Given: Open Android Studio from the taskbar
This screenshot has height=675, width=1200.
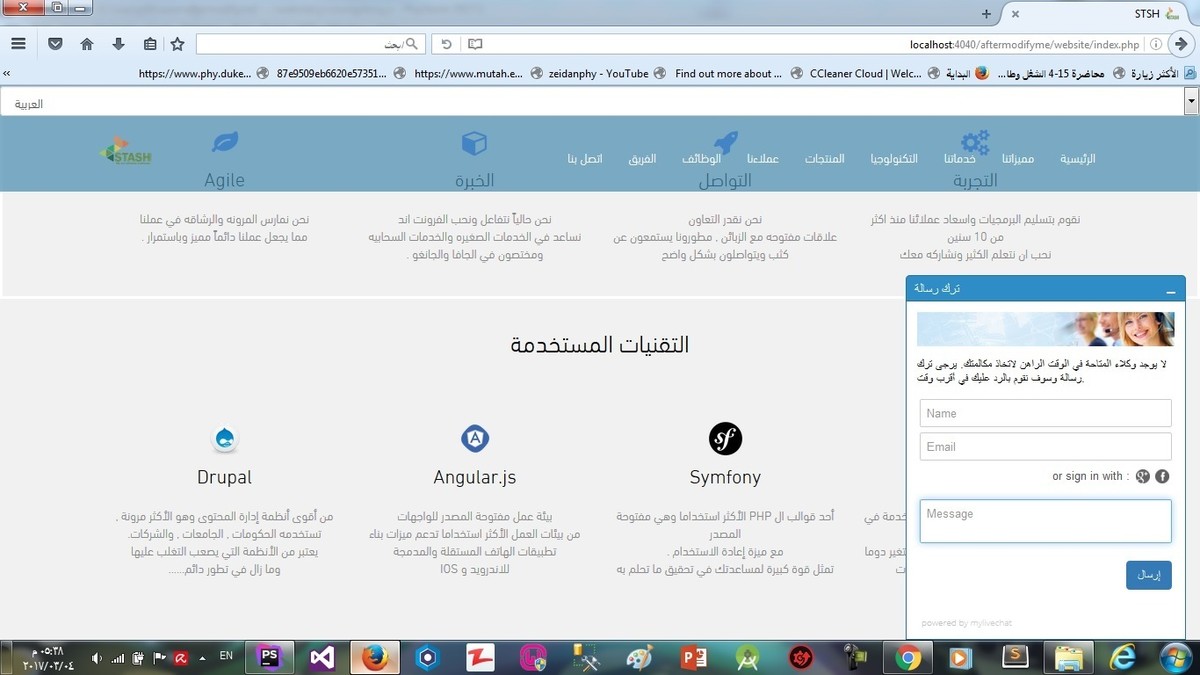Looking at the screenshot, I should coord(746,657).
